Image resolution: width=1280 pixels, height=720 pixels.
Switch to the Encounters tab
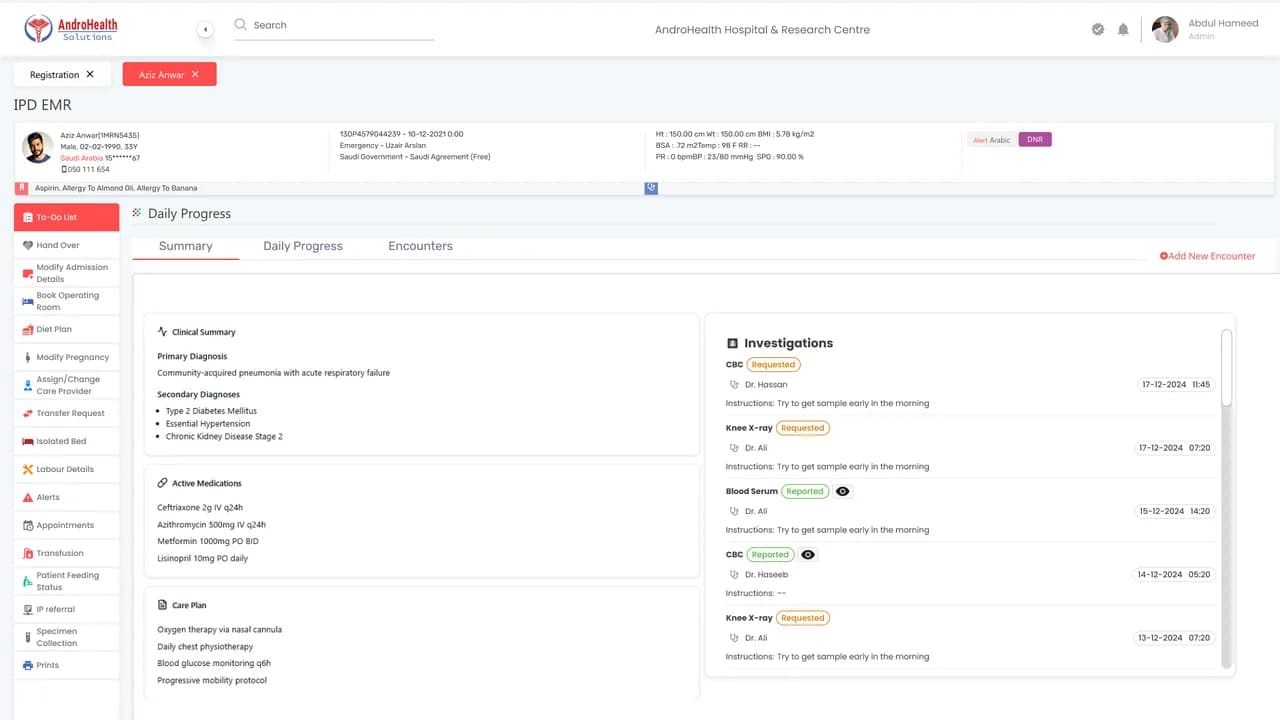[420, 246]
